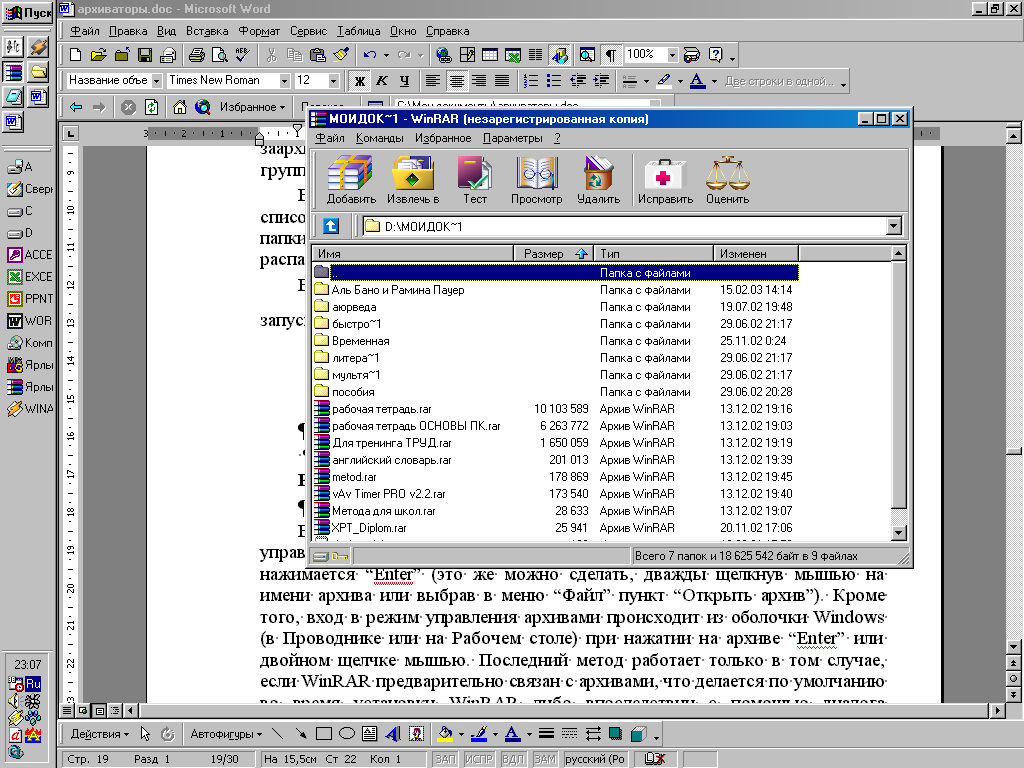This screenshot has width=1024, height=768.
Task: Click the fill color bucket on drawing toolbar
Action: tap(446, 734)
